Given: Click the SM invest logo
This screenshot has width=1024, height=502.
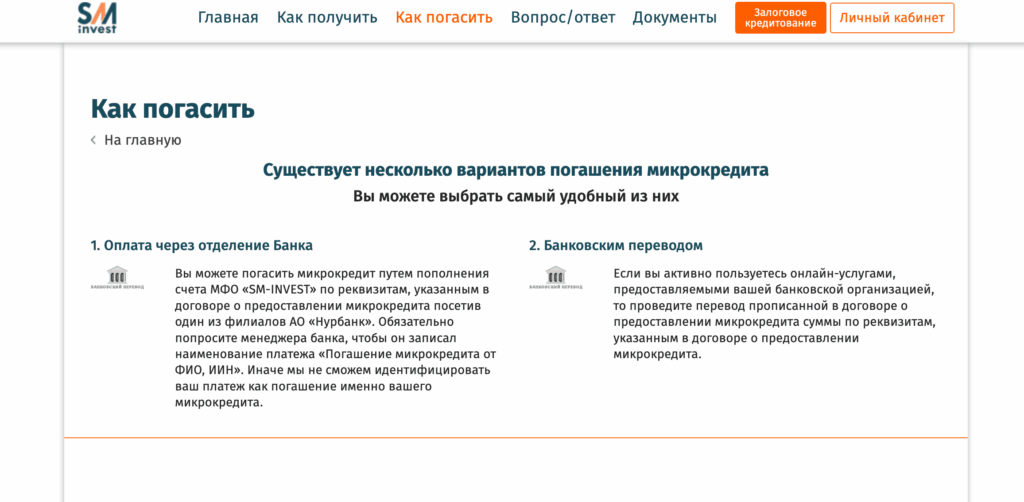Looking at the screenshot, I should (x=97, y=17).
